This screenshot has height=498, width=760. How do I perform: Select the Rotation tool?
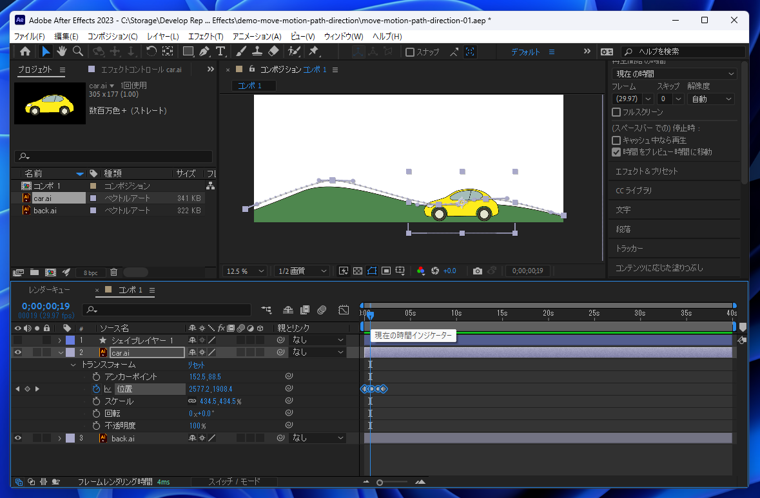(x=151, y=51)
